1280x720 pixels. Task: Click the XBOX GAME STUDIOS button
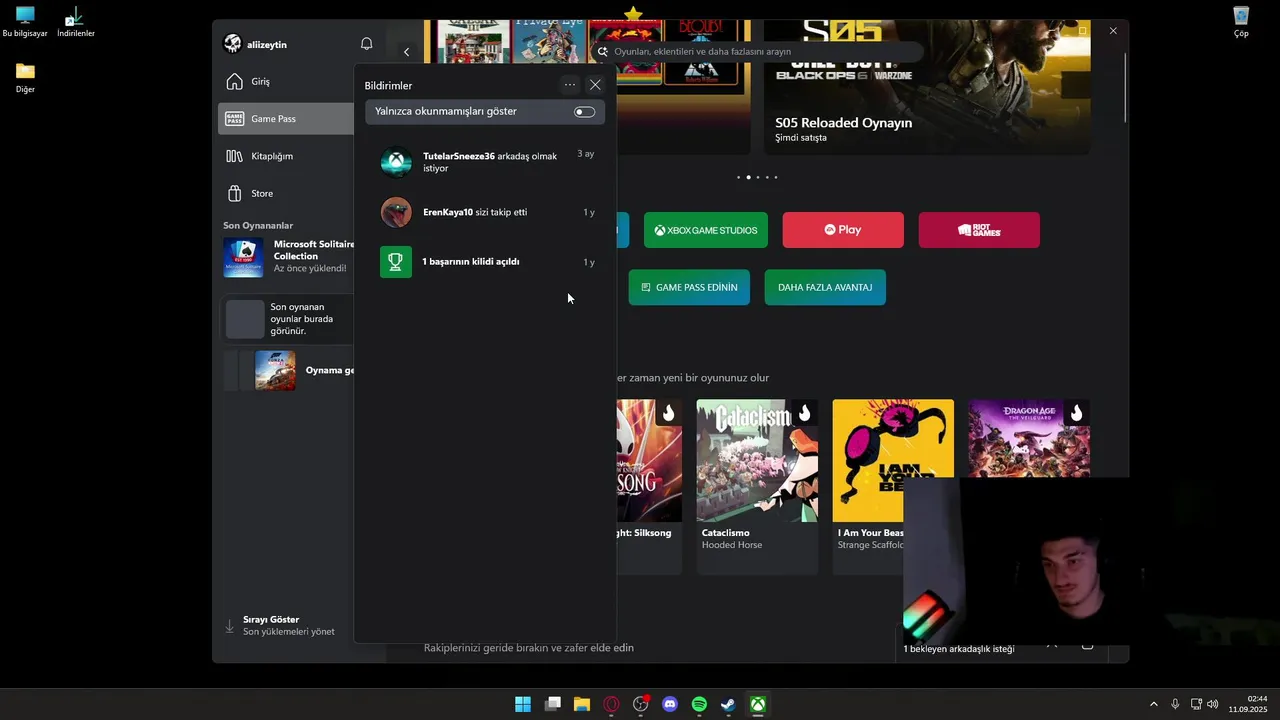tap(706, 230)
